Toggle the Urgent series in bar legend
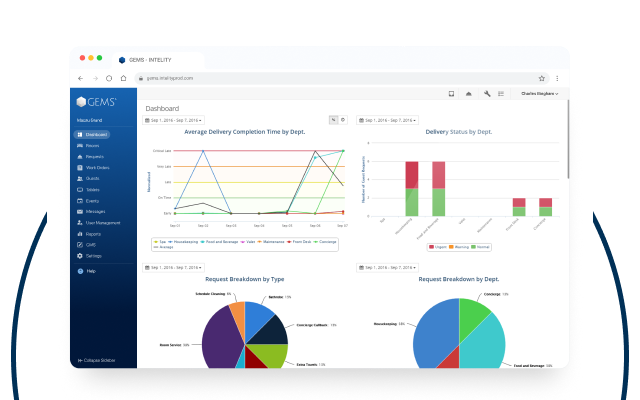Viewport: 640px width, 400px height. click(x=438, y=247)
